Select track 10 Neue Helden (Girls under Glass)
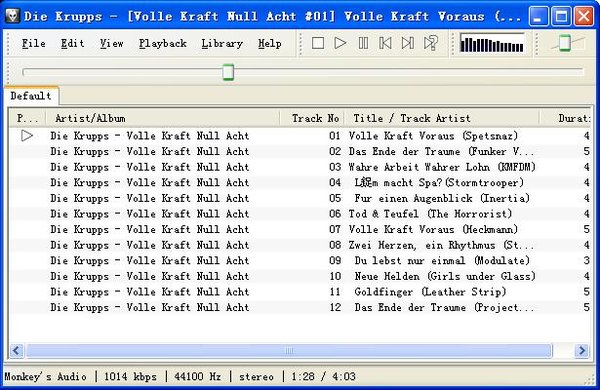 pos(300,276)
